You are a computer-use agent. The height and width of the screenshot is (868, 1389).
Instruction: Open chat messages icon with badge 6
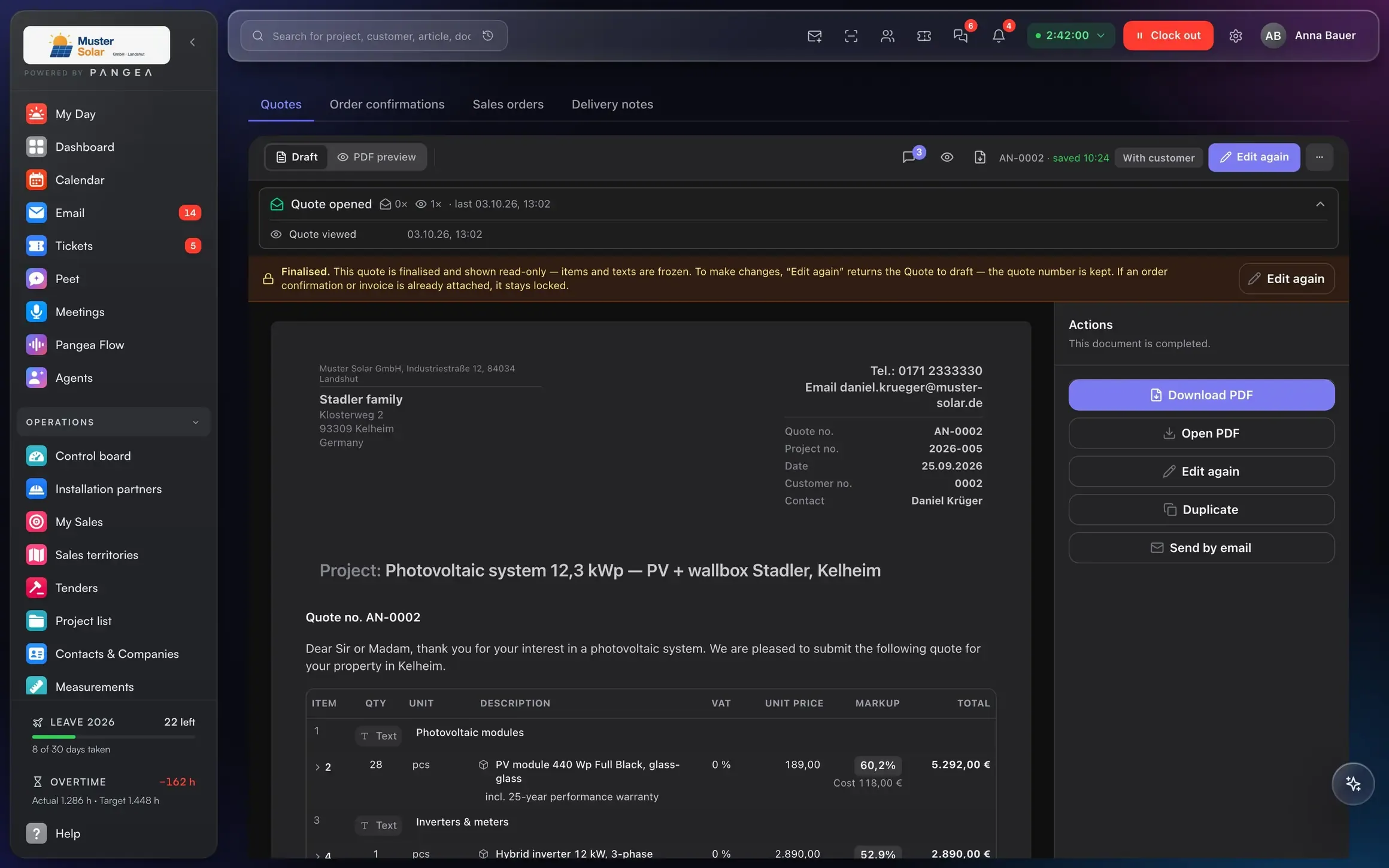click(960, 36)
